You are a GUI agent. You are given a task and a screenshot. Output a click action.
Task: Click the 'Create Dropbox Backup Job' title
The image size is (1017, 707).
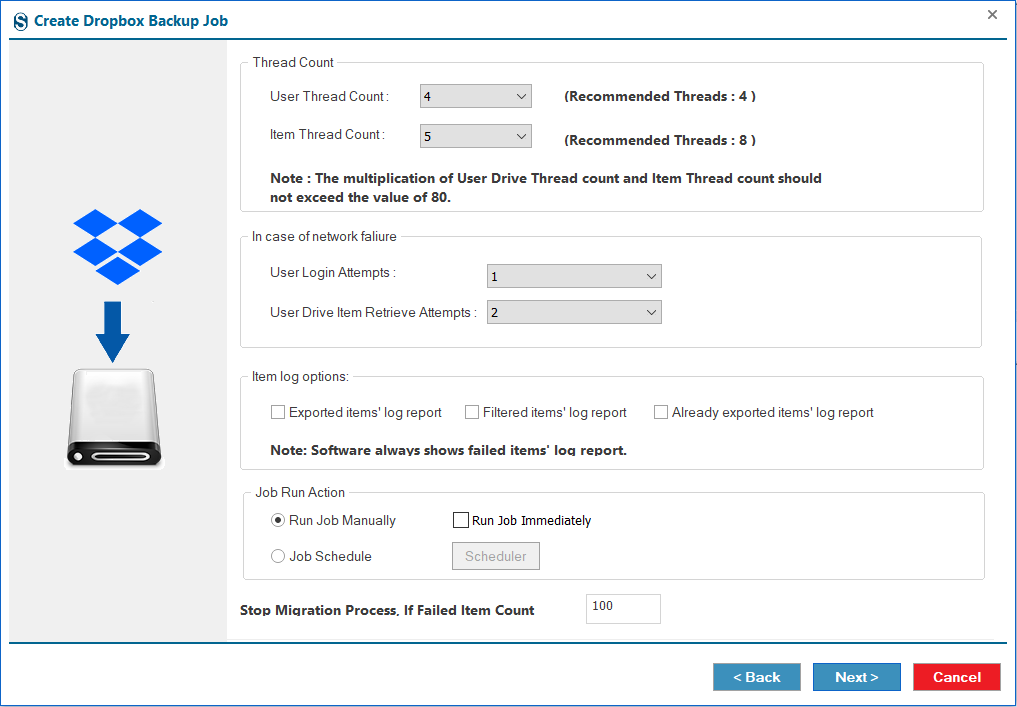point(131,21)
